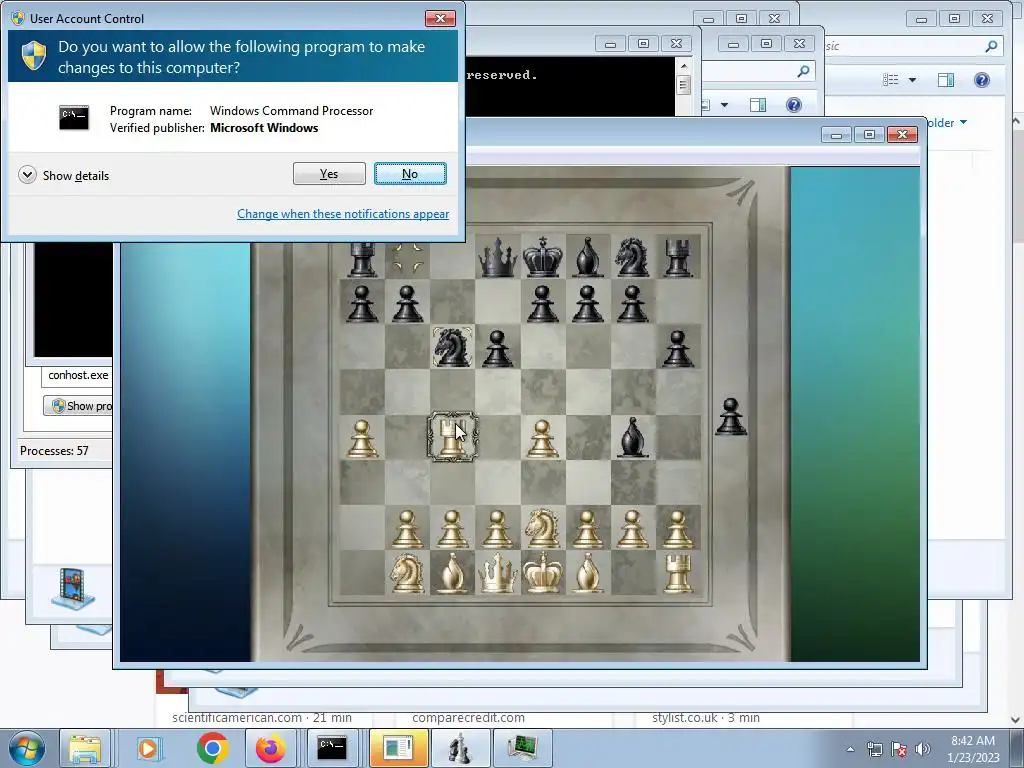Open Windows Explorer from the taskbar
This screenshot has width=1024, height=768.
85,748
